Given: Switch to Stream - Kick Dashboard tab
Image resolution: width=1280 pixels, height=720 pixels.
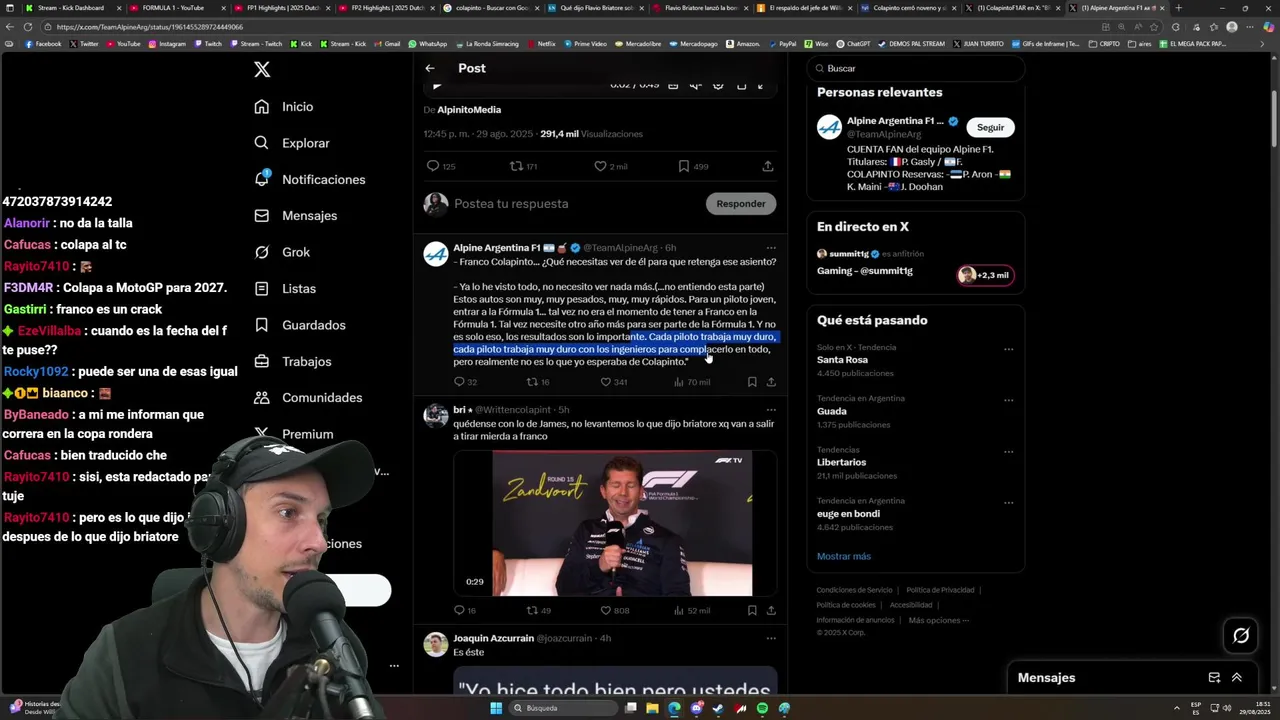Looking at the screenshot, I should tap(70, 8).
